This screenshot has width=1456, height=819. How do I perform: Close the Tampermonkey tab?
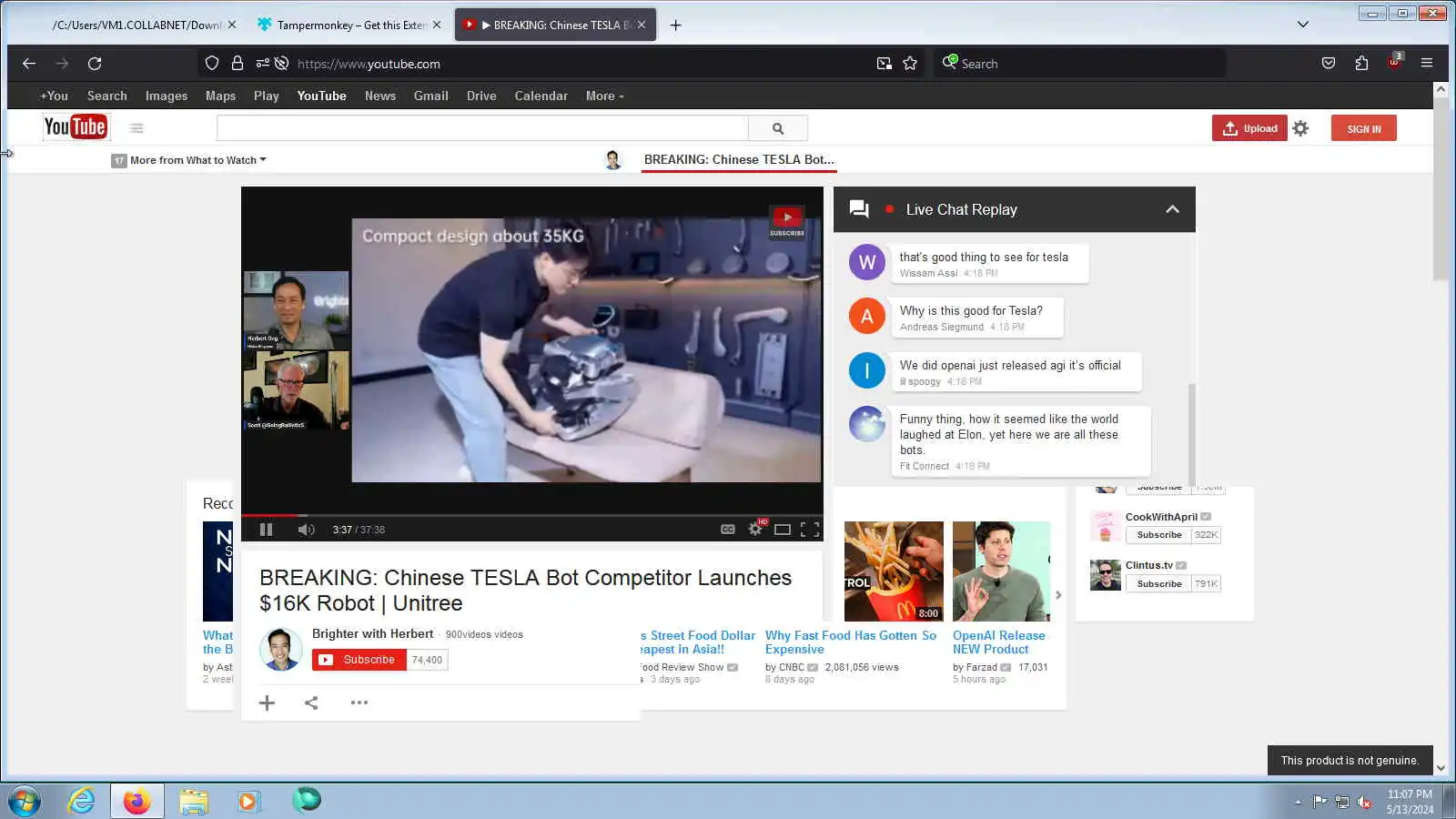[x=437, y=25]
